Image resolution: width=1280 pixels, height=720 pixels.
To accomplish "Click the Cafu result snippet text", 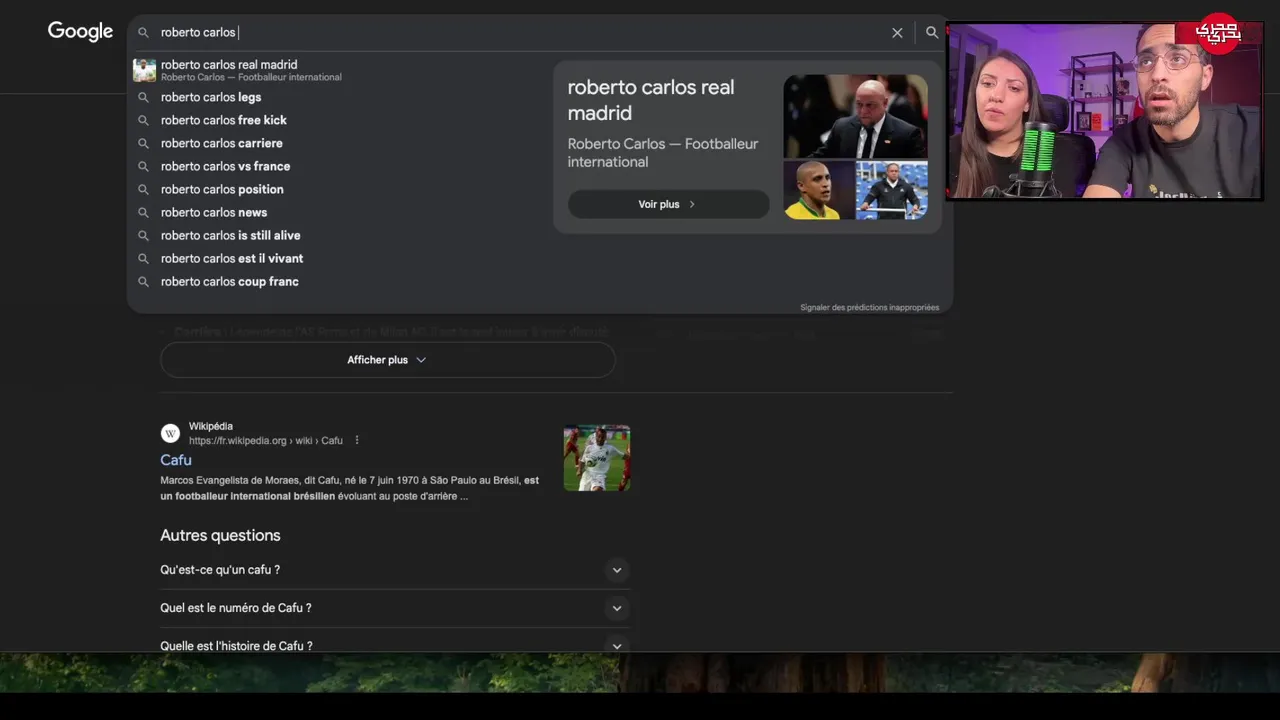I will coord(349,488).
